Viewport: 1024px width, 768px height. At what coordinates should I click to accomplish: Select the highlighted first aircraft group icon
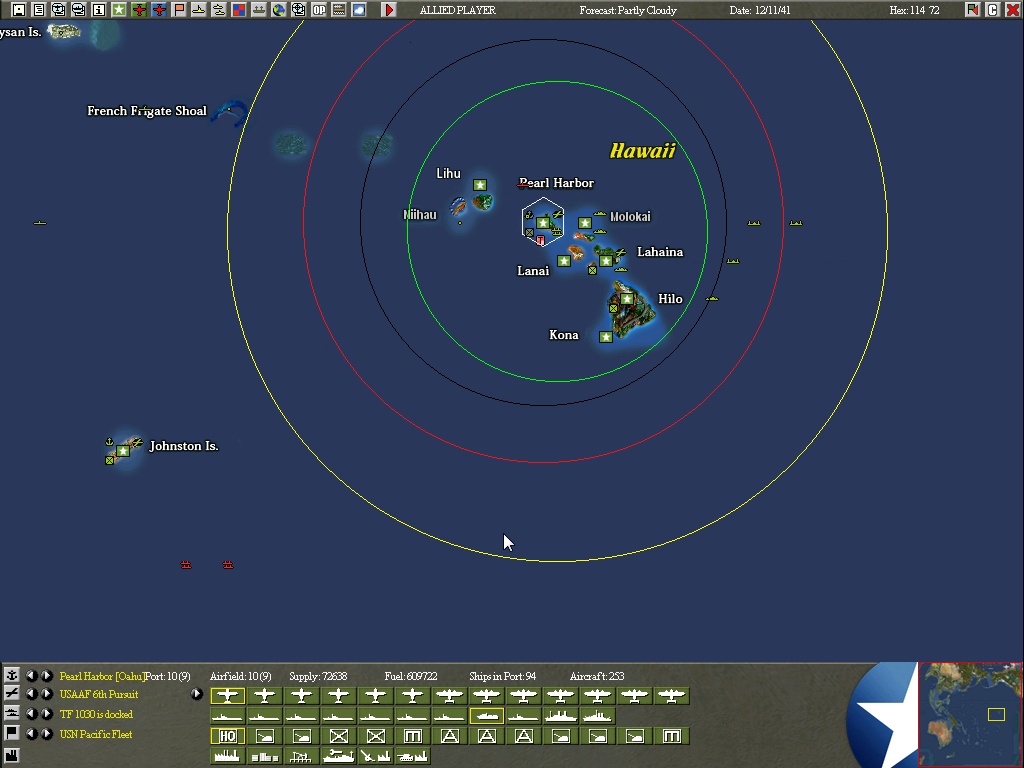click(x=227, y=696)
